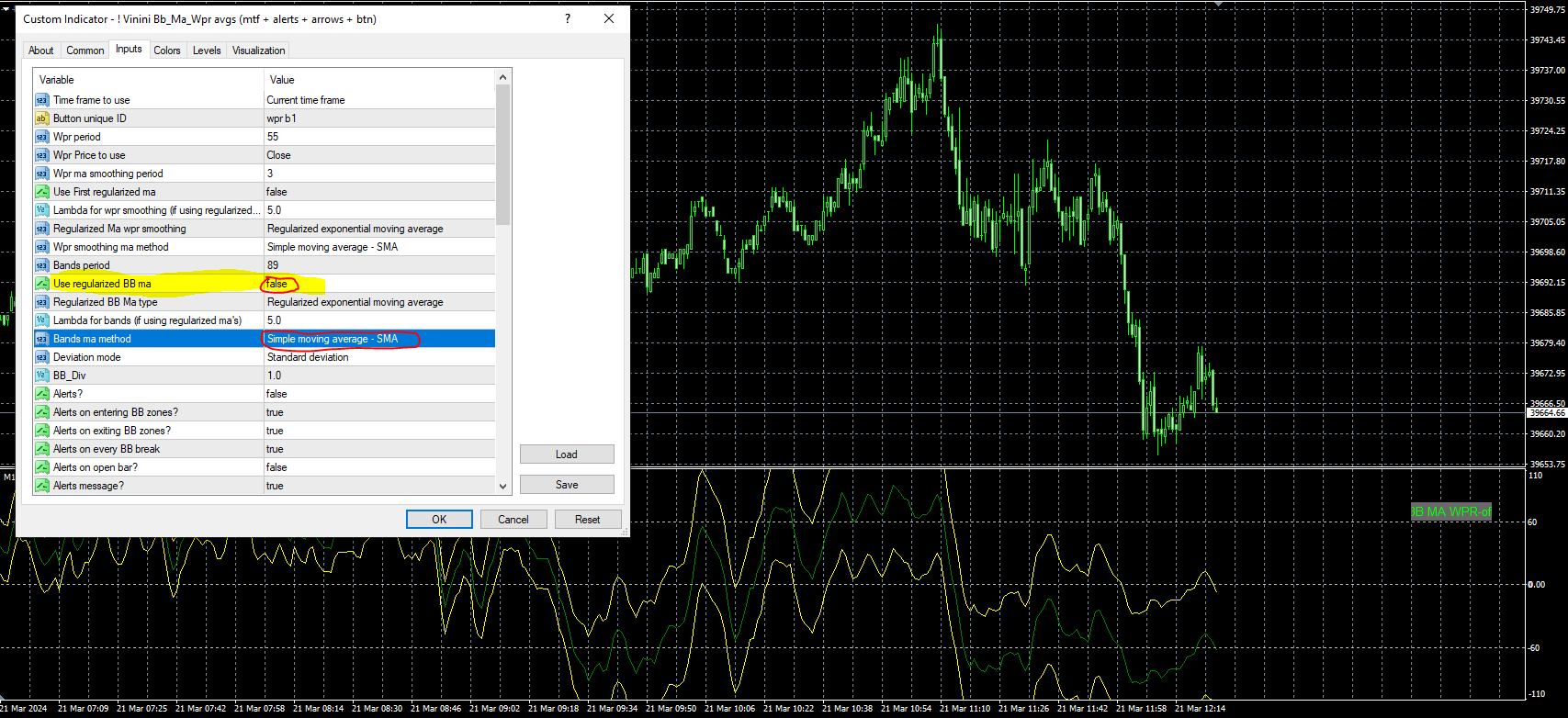Click the BB MA WPR chart toggle button
Viewport: 1568px width, 718px height.
tap(1451, 511)
